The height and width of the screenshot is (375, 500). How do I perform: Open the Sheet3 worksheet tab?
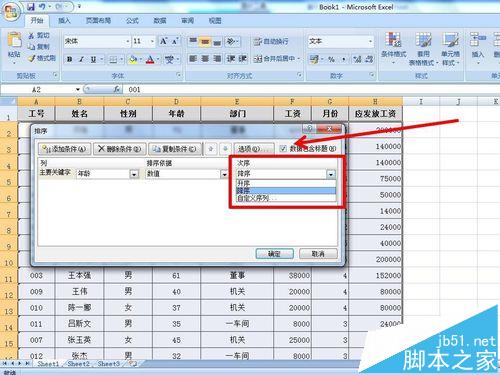click(109, 363)
